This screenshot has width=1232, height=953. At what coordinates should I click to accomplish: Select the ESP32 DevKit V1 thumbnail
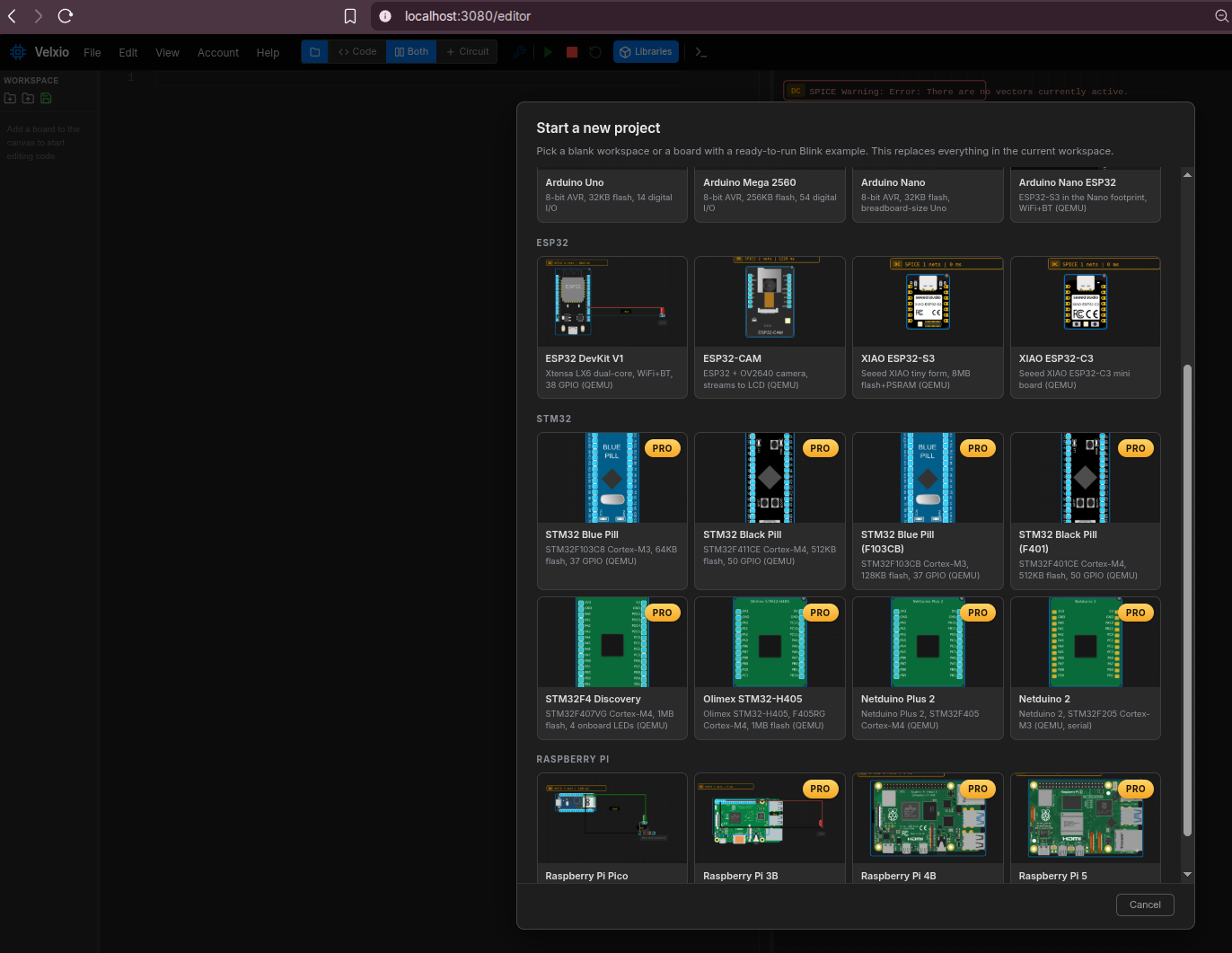[x=612, y=302]
